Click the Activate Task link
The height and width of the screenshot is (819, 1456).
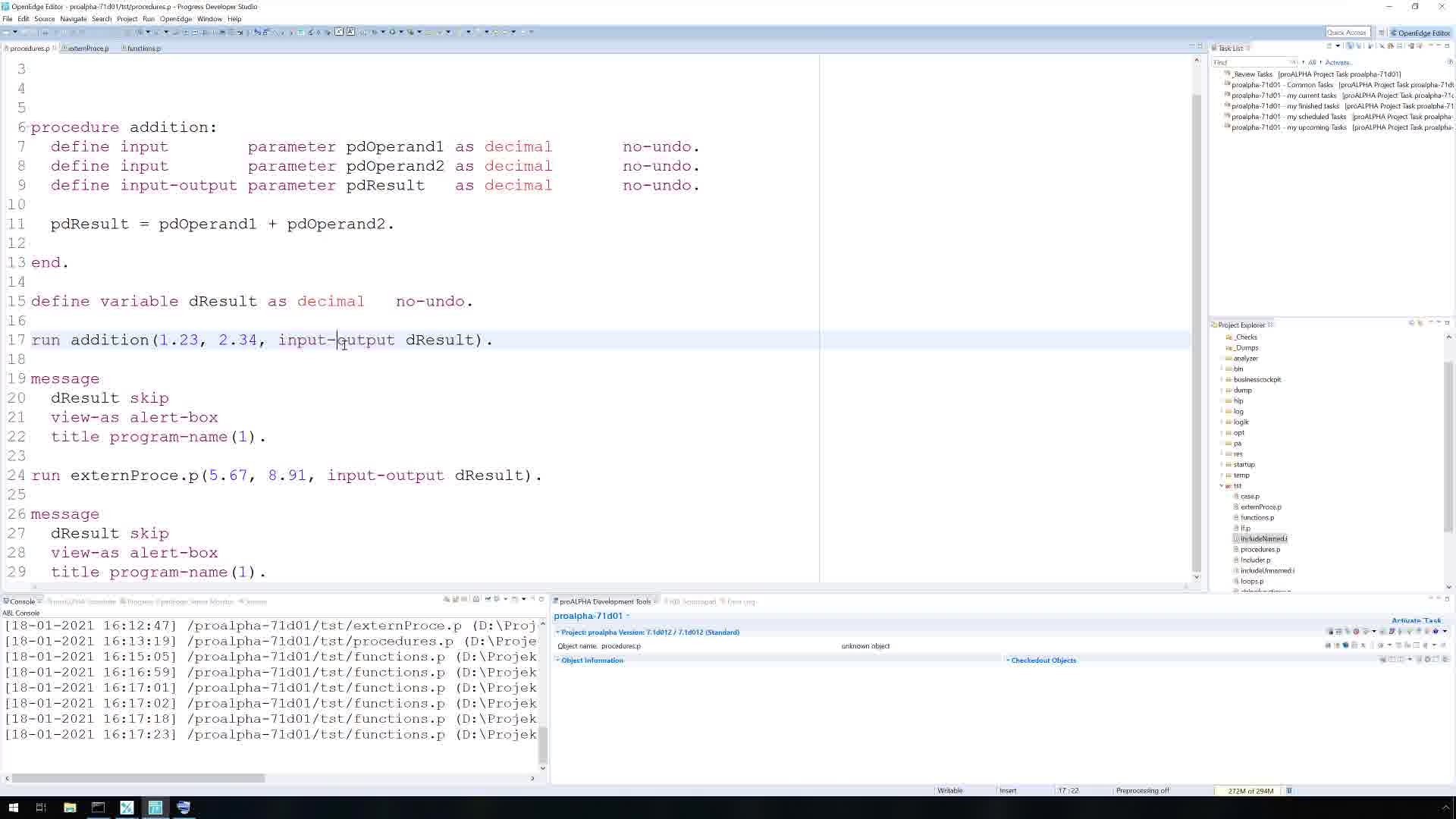(1416, 620)
